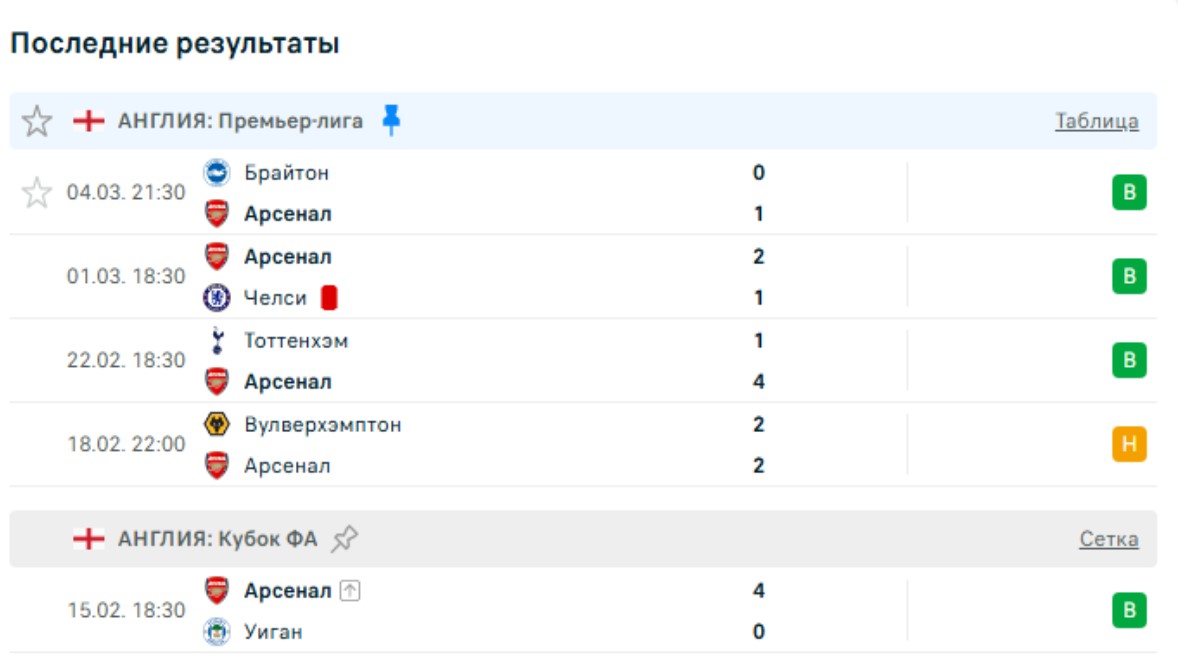Click the Wolverhampton club crest
1178x671 pixels.
coord(216,425)
